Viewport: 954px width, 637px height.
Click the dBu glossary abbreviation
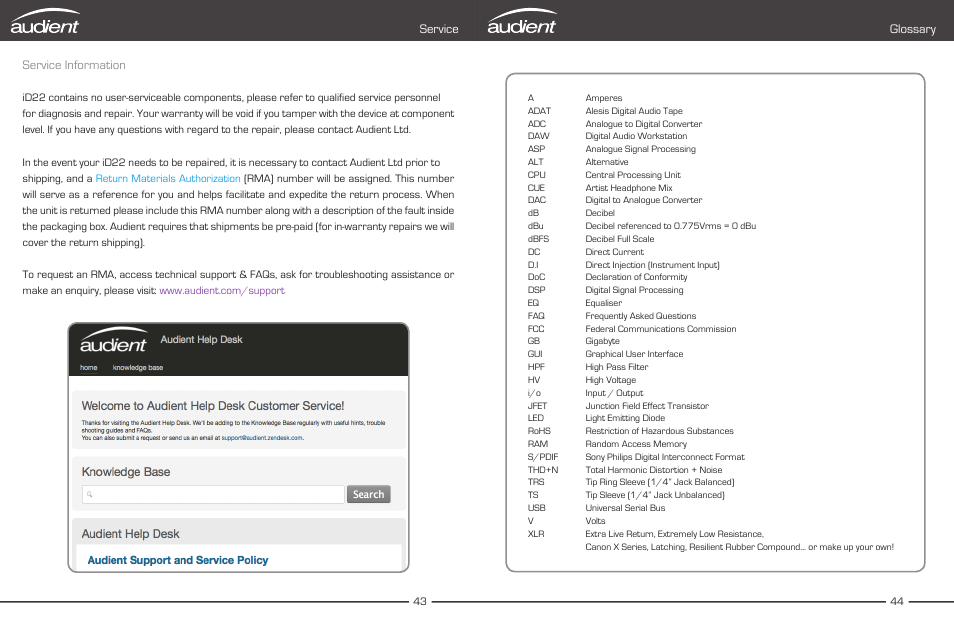tap(535, 226)
